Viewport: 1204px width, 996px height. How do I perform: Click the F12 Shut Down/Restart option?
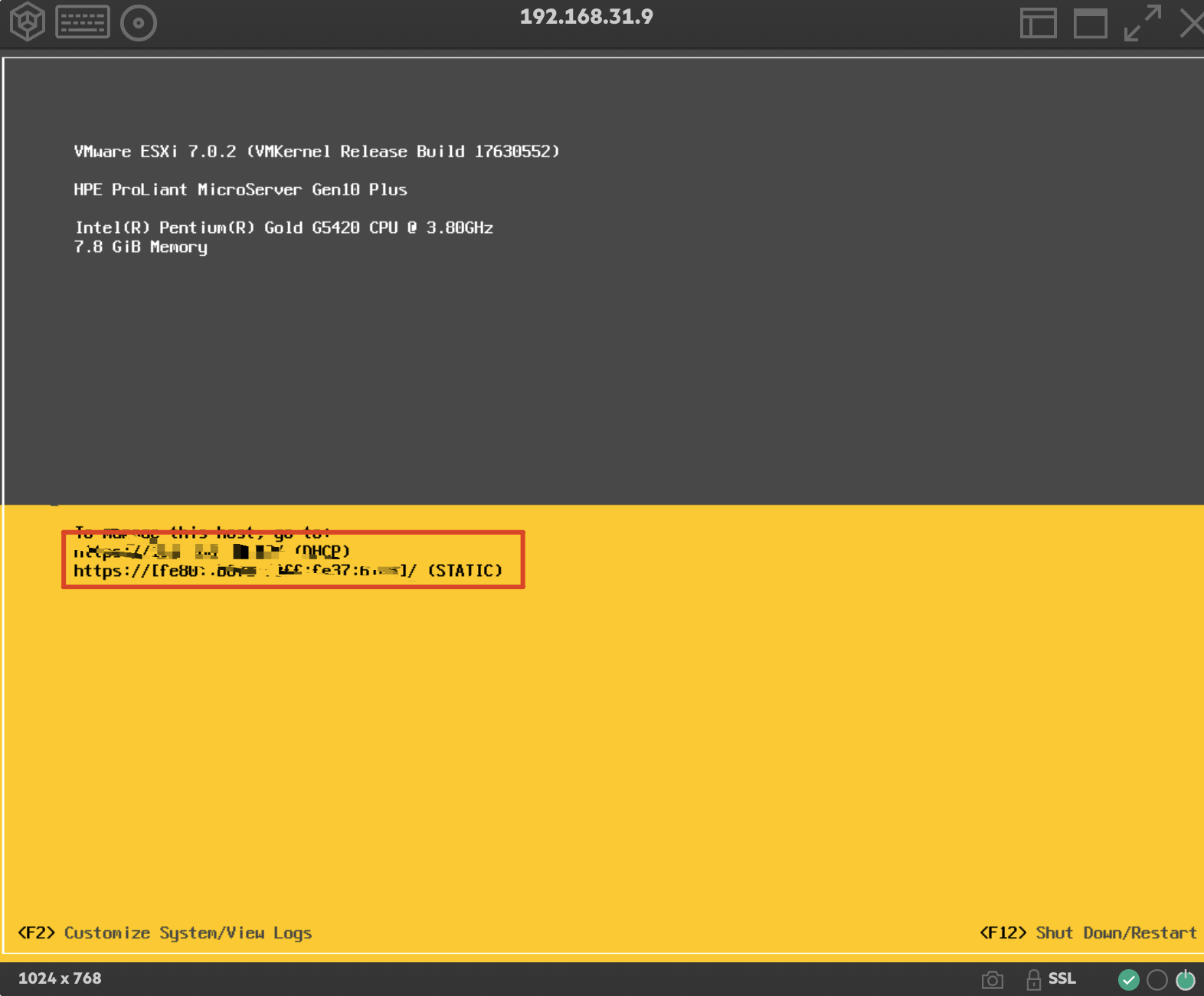tap(1088, 933)
